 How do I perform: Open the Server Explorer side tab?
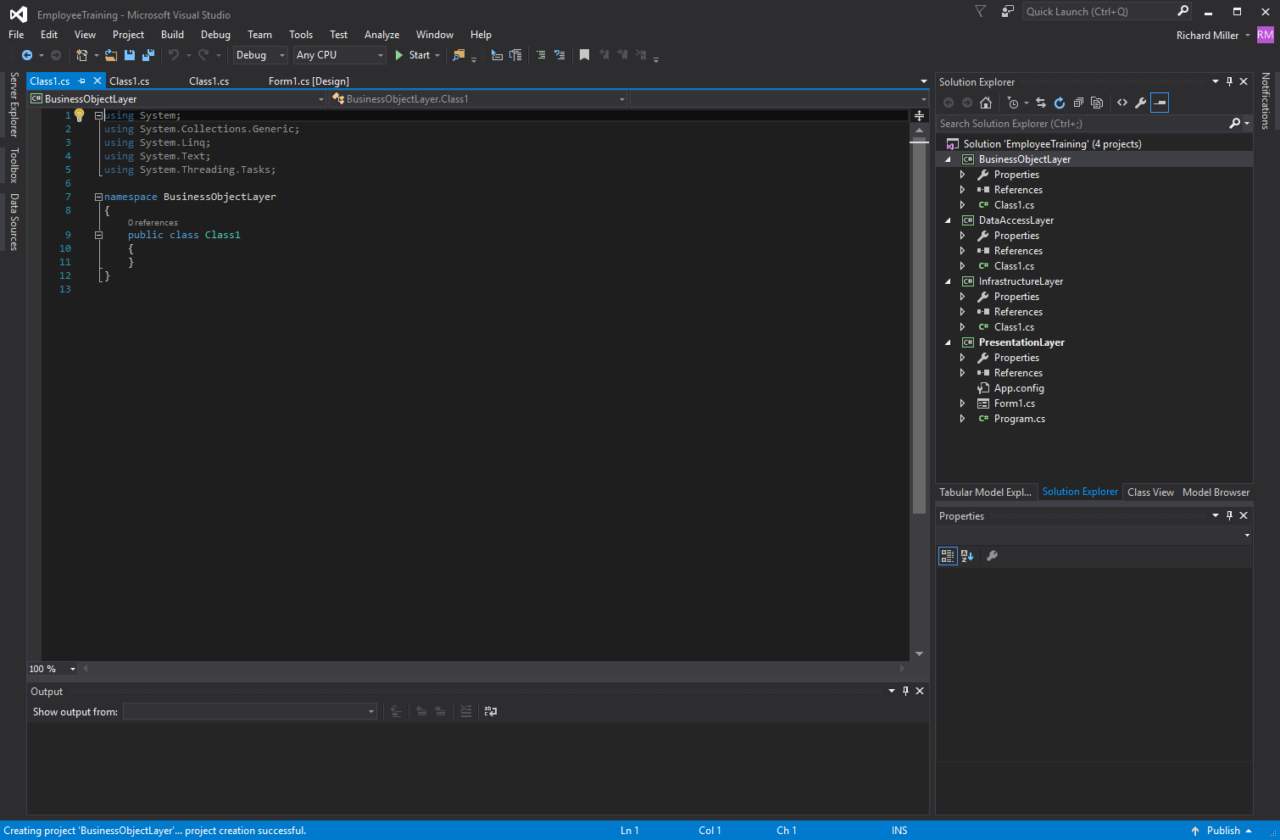13,105
